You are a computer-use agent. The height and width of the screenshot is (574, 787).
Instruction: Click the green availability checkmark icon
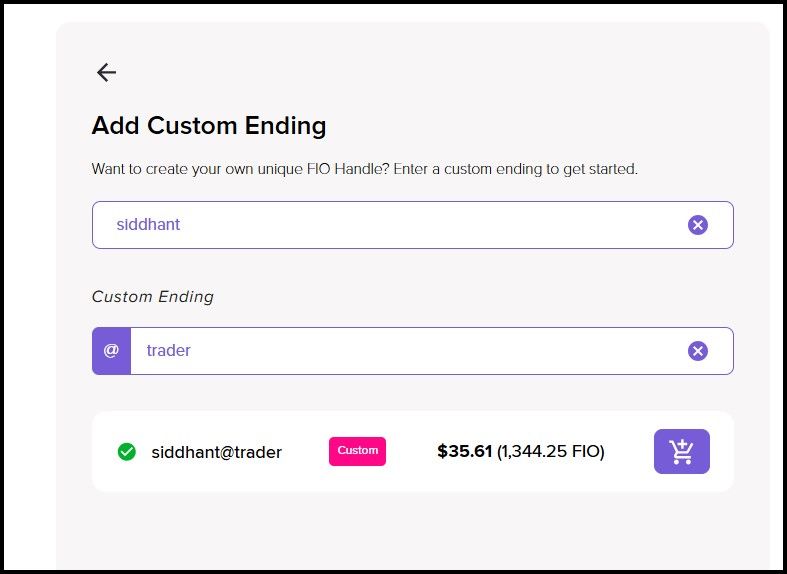(x=126, y=452)
